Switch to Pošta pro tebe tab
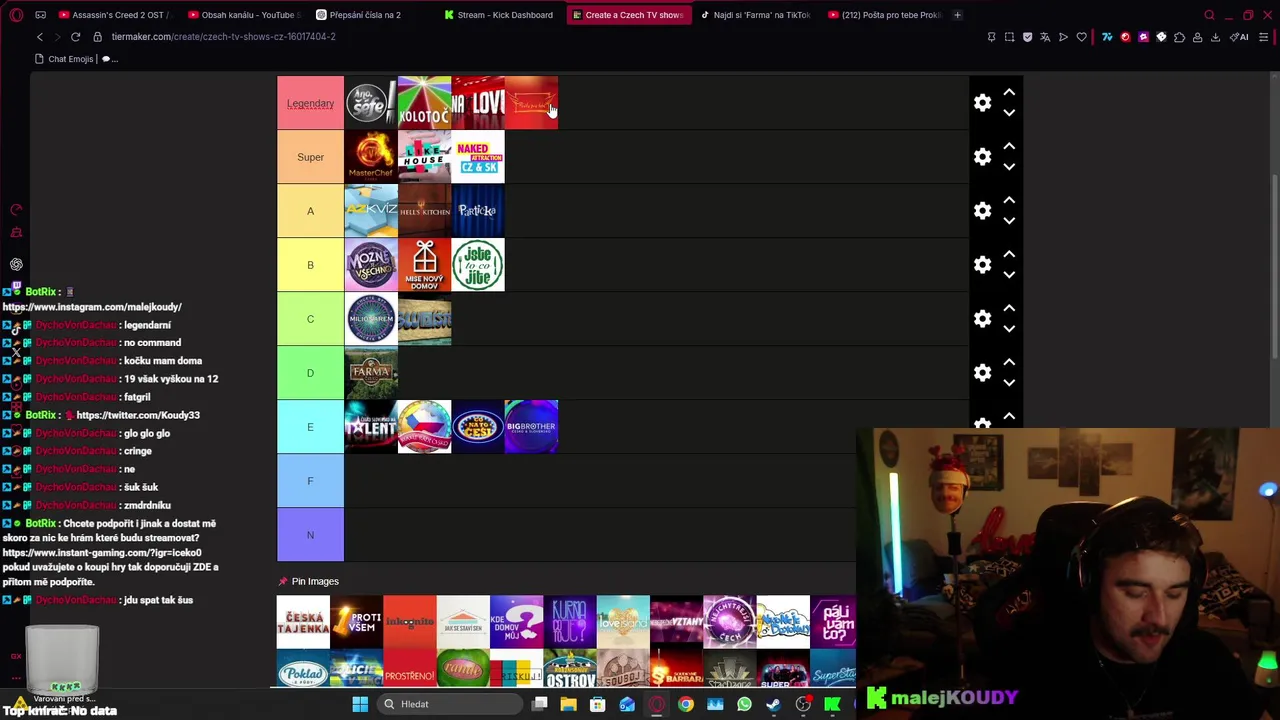 883,15
